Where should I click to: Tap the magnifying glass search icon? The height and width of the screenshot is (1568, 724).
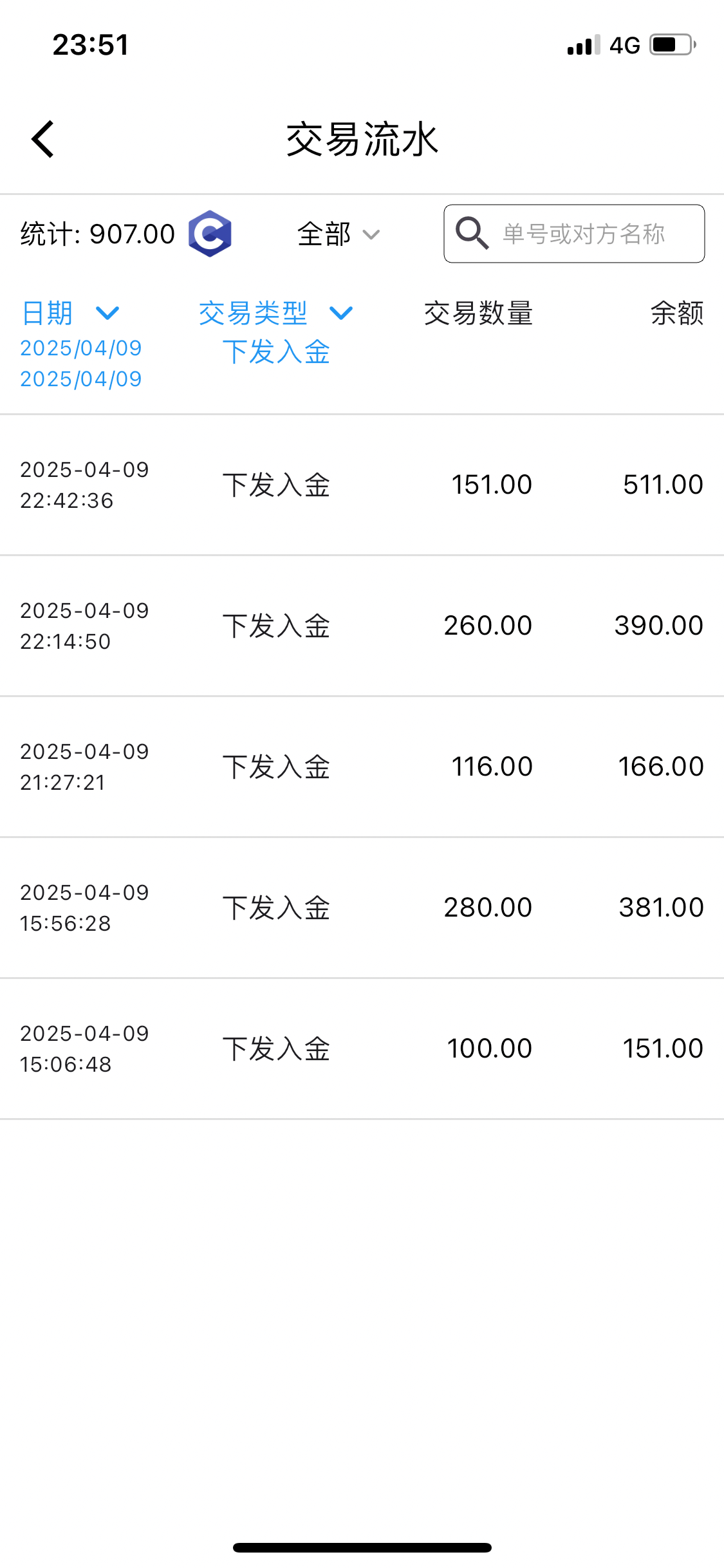point(472,233)
